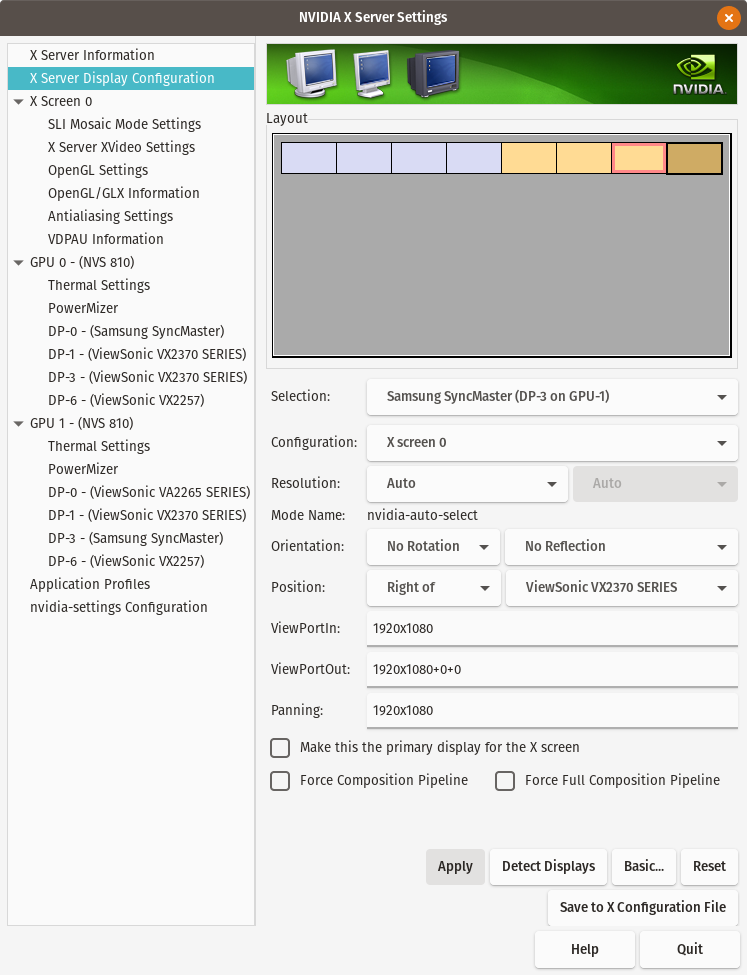Viewport: 747px width, 975px height.
Task: Close the NVIDIA X Server Settings window
Action: 728,17
